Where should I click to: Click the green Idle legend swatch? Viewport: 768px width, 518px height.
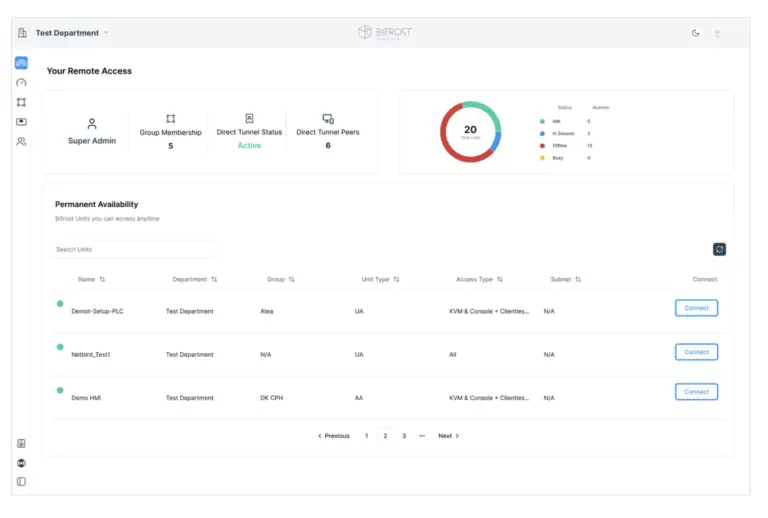(542, 121)
